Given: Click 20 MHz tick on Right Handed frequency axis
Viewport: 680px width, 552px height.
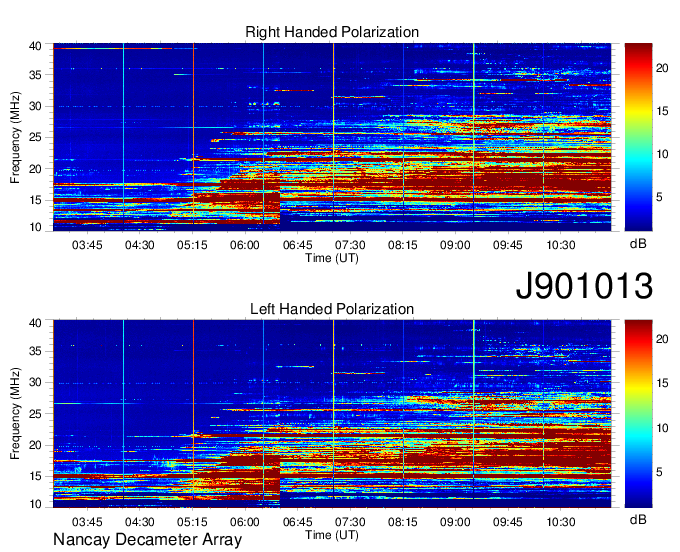Looking at the screenshot, I should (x=35, y=169).
